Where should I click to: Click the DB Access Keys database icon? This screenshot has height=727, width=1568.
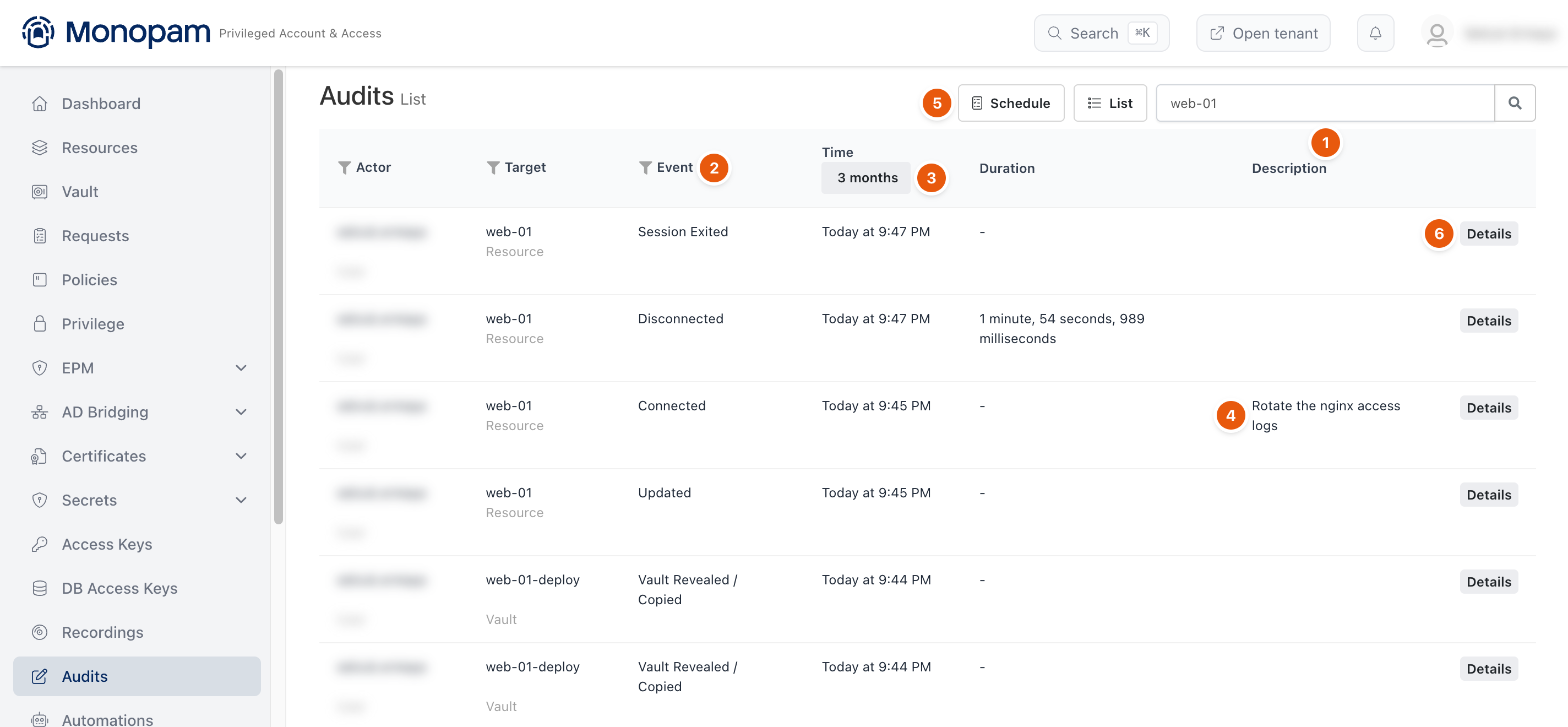(x=40, y=588)
